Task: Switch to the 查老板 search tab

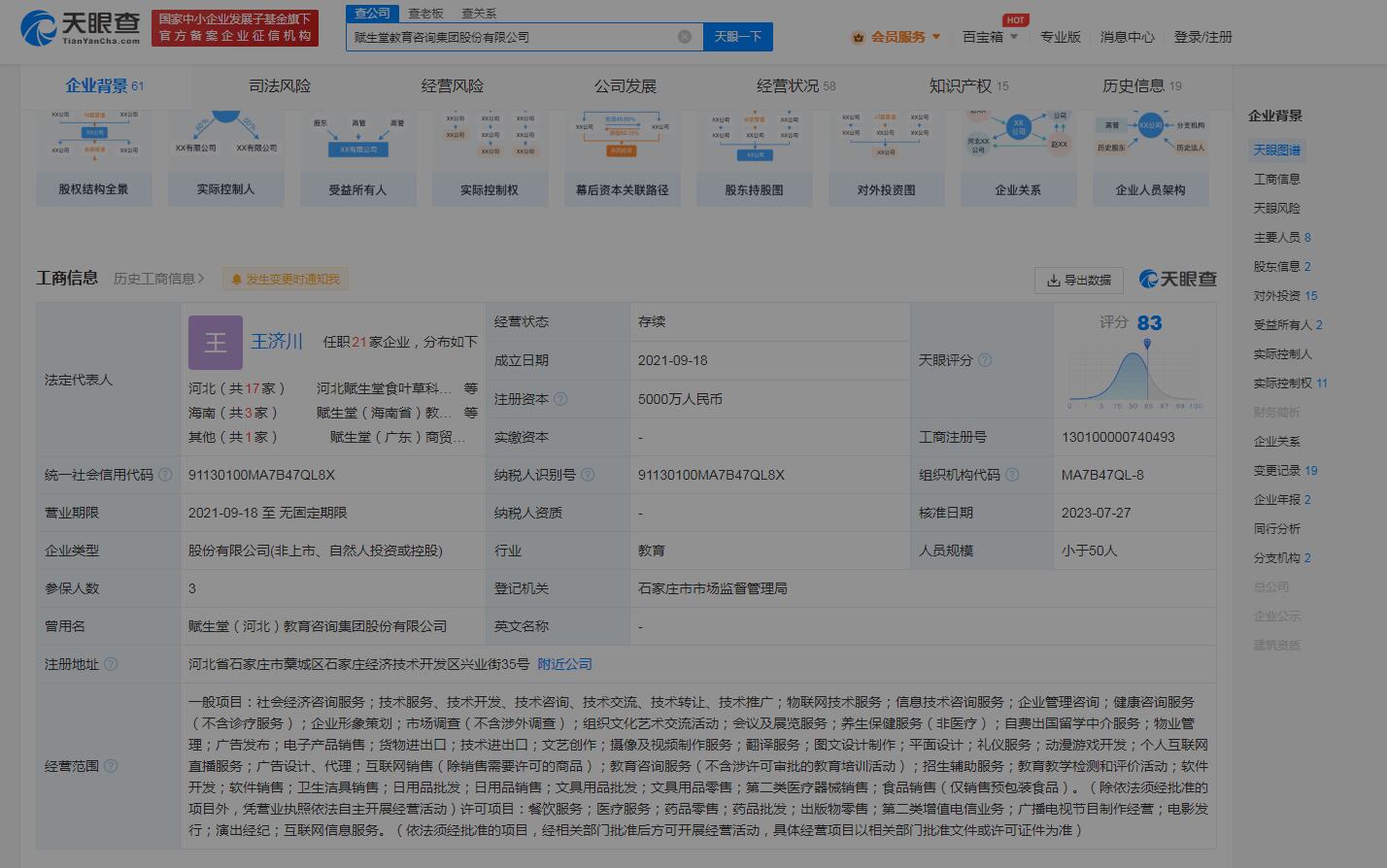Action: click(x=425, y=13)
